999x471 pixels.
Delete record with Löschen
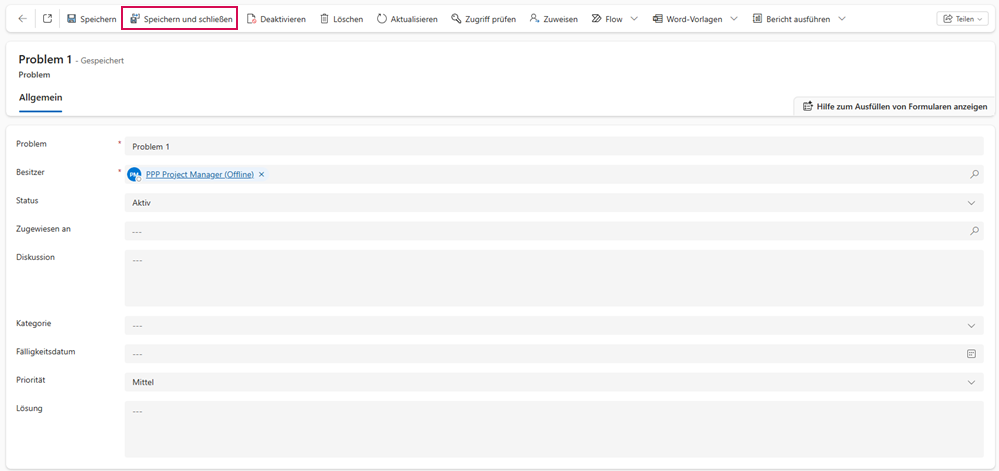(341, 19)
